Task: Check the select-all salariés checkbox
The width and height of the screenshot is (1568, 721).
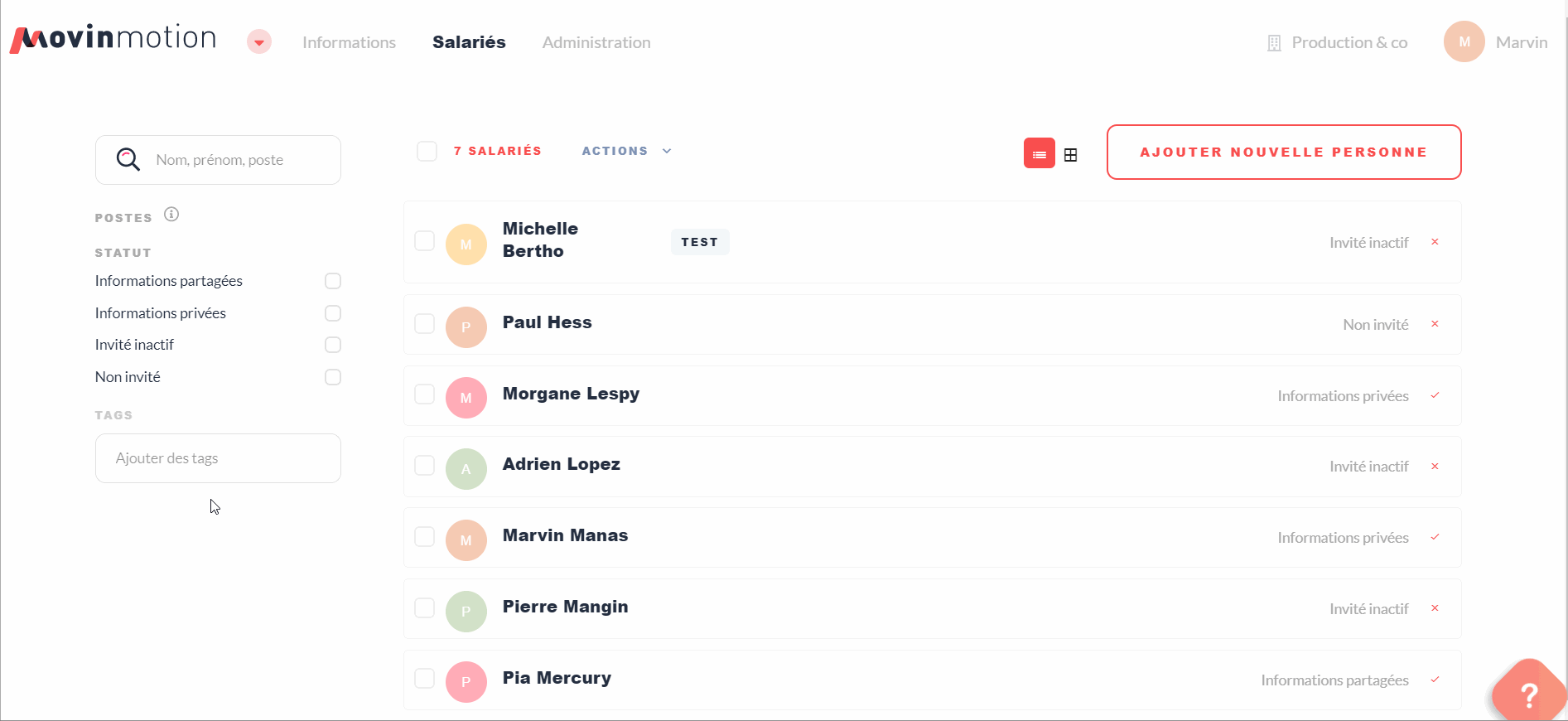Action: pos(427,151)
